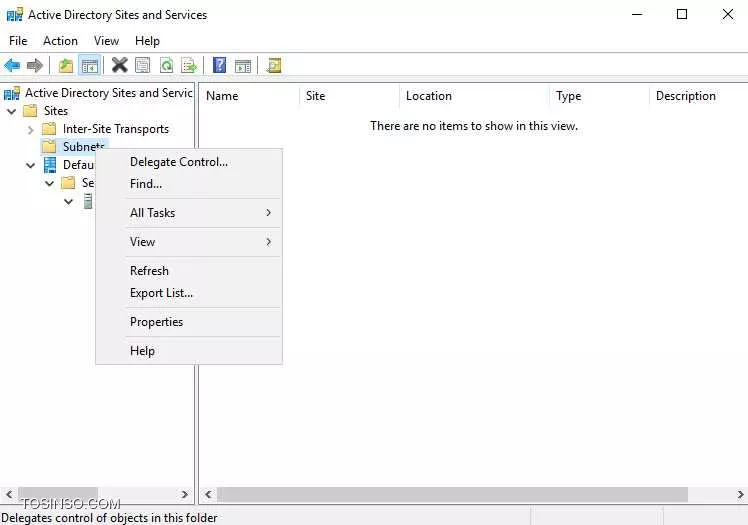
Task: Go up one level with folder icon
Action: tap(66, 65)
